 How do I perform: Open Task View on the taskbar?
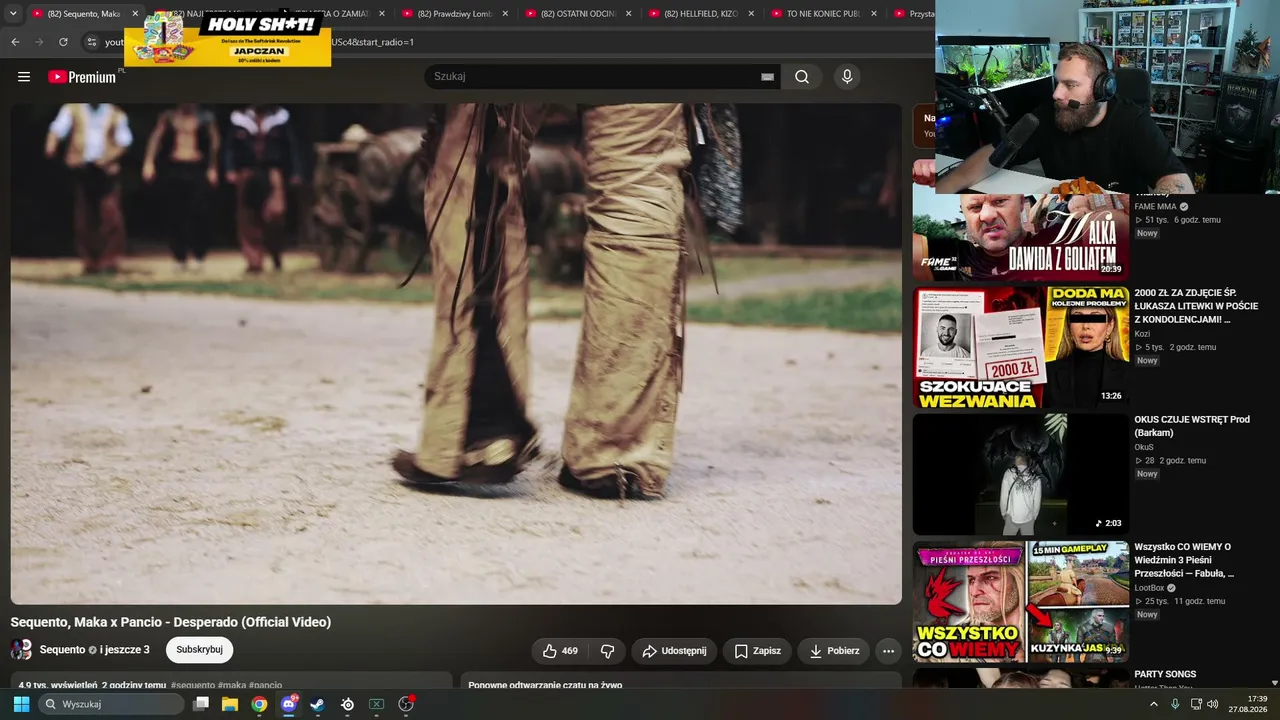(201, 704)
